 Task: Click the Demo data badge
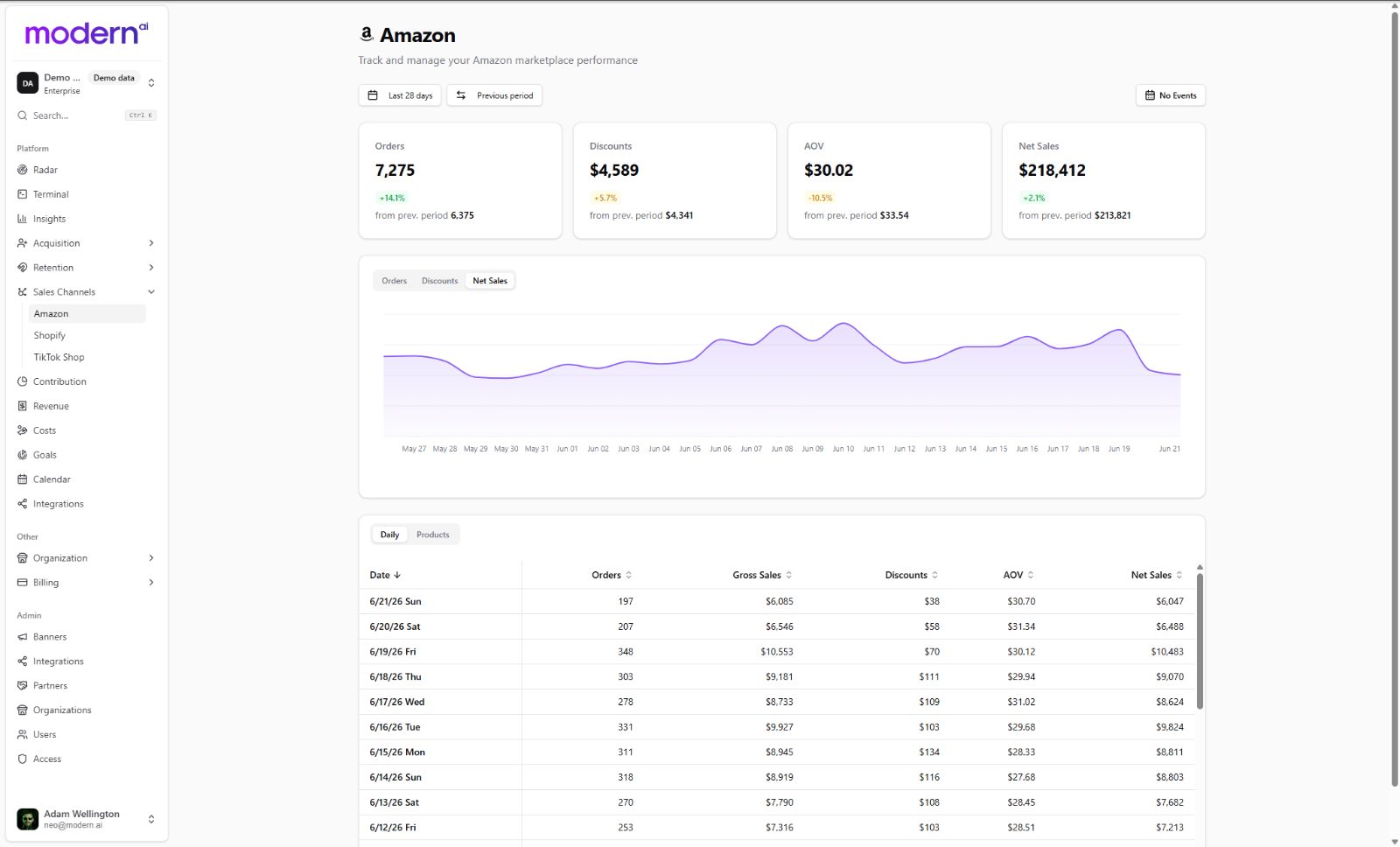[114, 78]
